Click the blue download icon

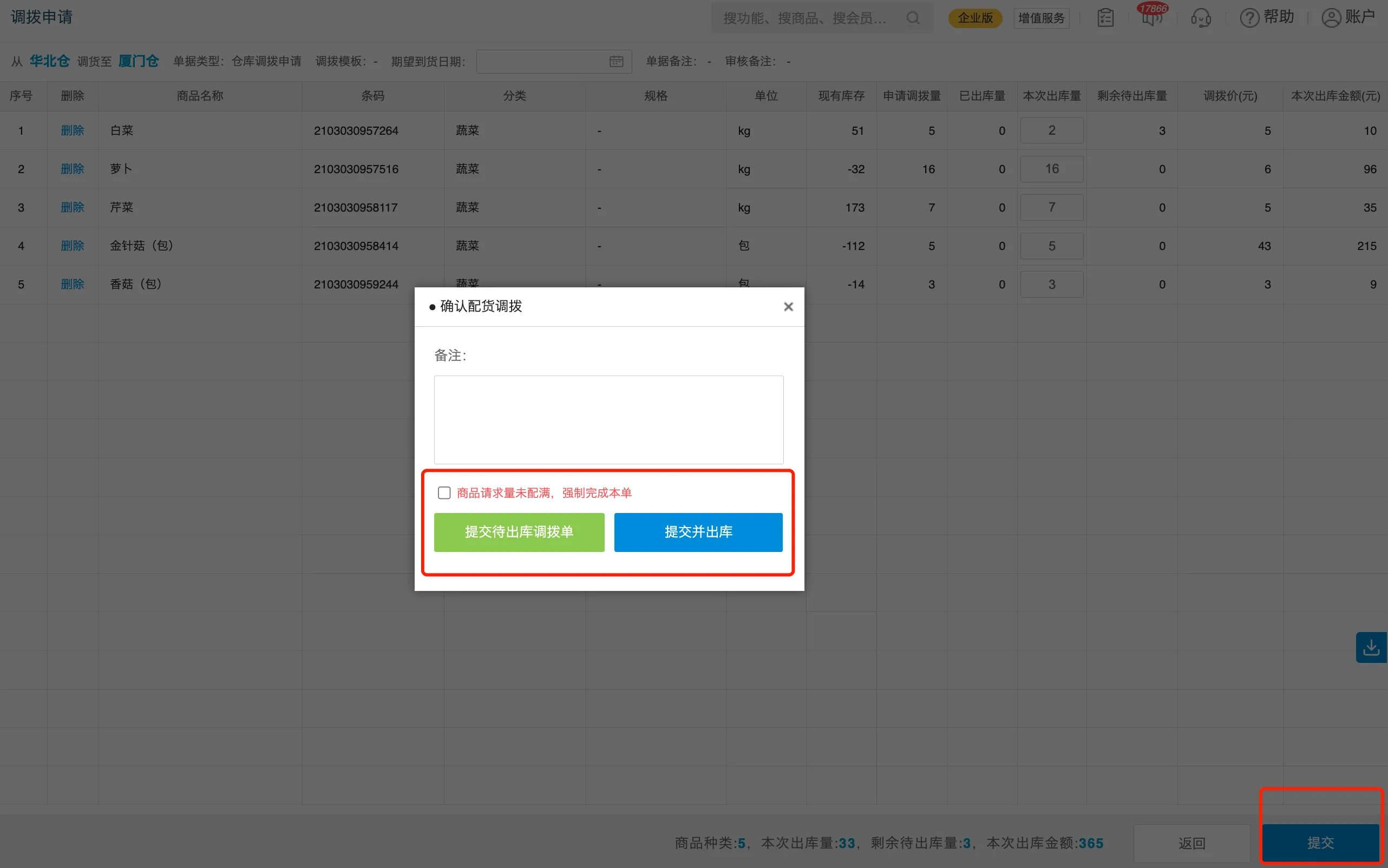click(x=1371, y=648)
